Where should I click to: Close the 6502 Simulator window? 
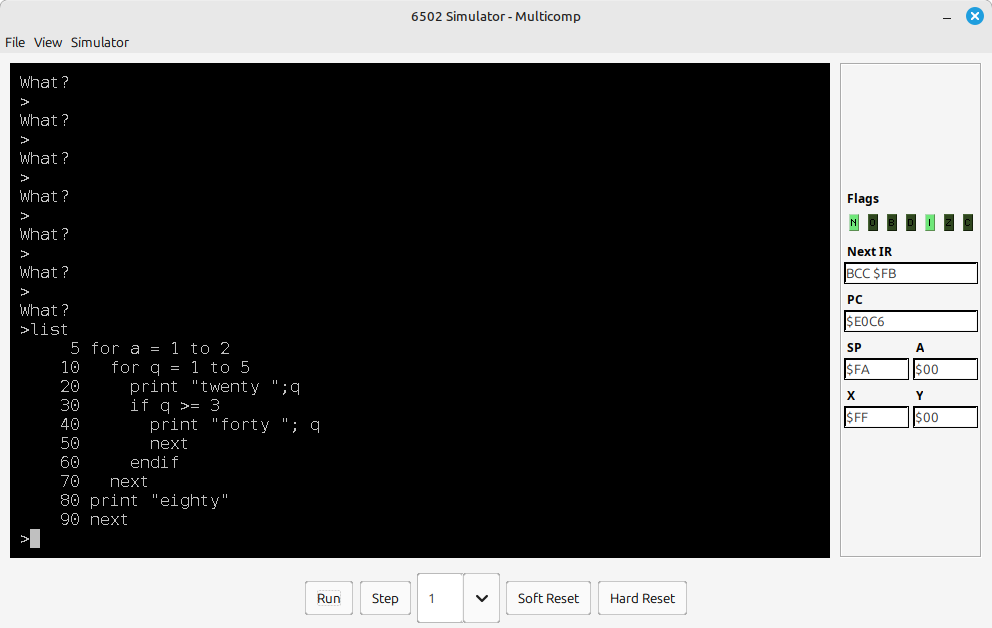(973, 16)
